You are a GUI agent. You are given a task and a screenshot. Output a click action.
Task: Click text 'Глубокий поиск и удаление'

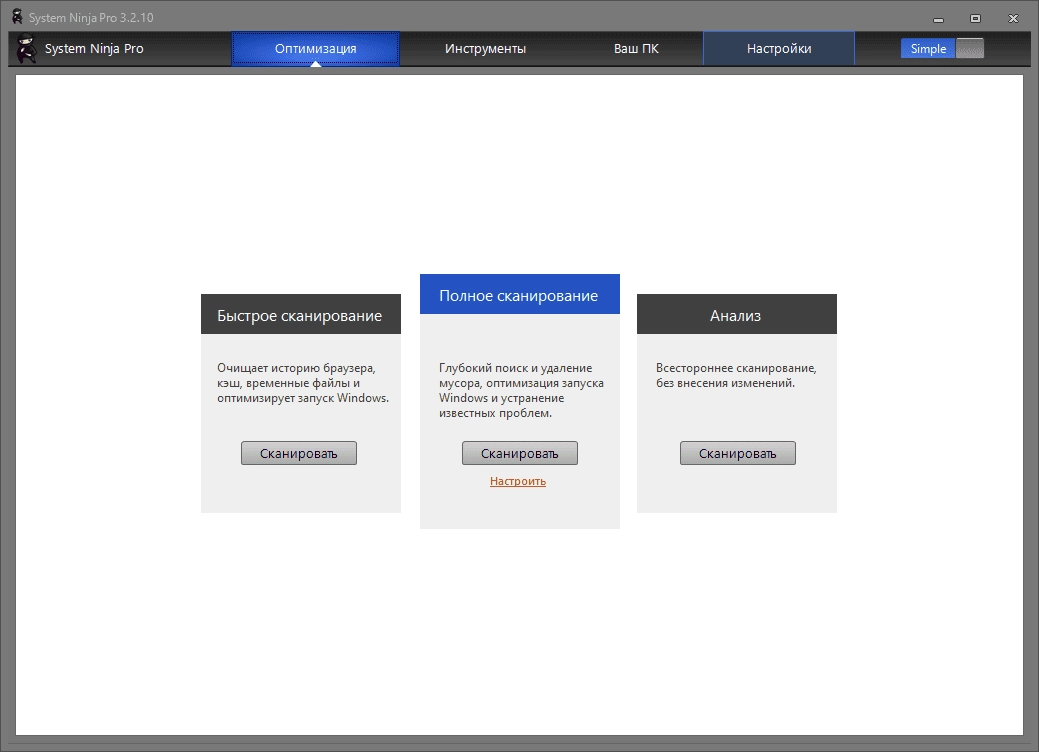point(516,368)
